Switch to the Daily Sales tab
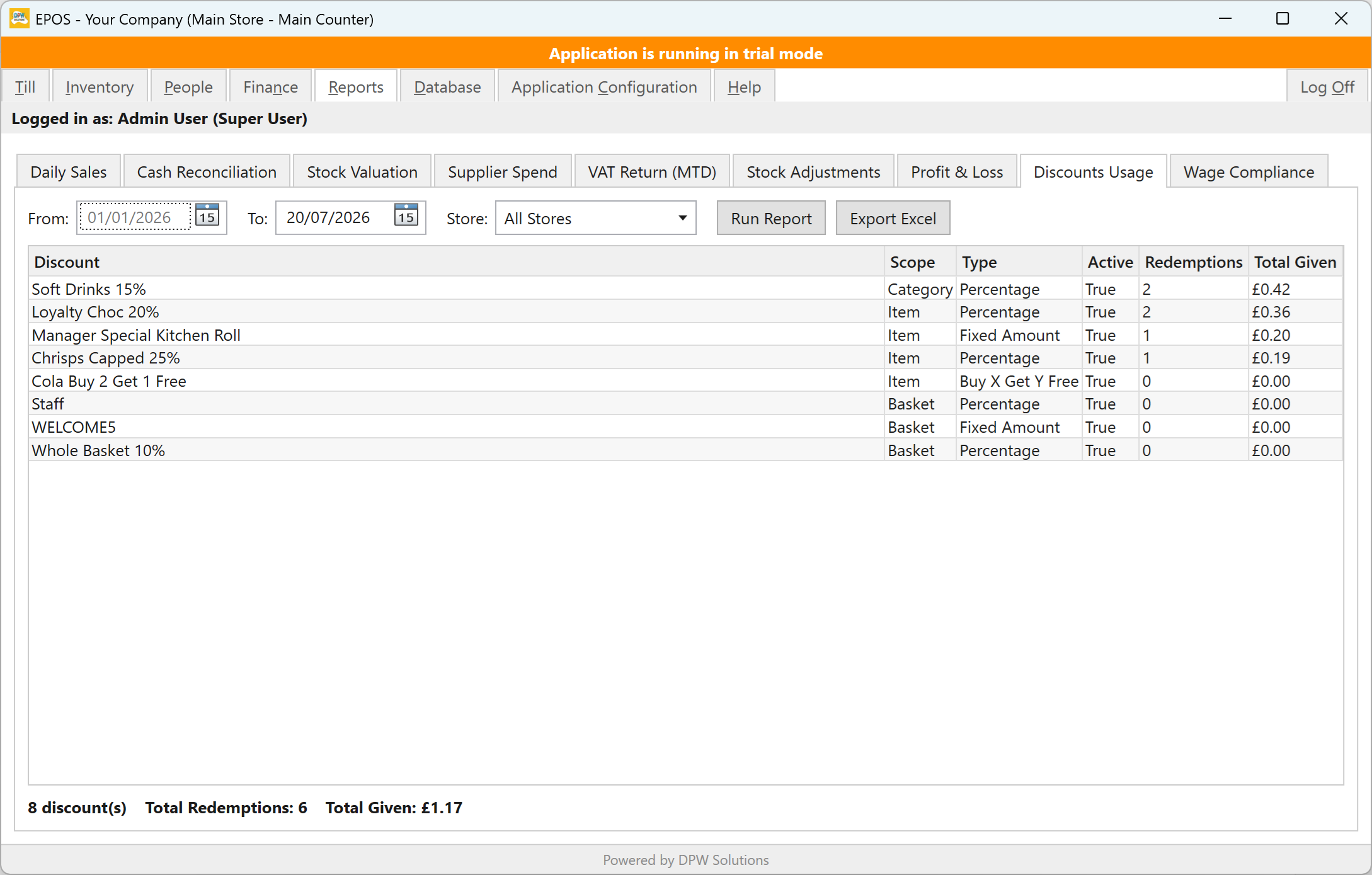1372x875 pixels. pos(69,171)
